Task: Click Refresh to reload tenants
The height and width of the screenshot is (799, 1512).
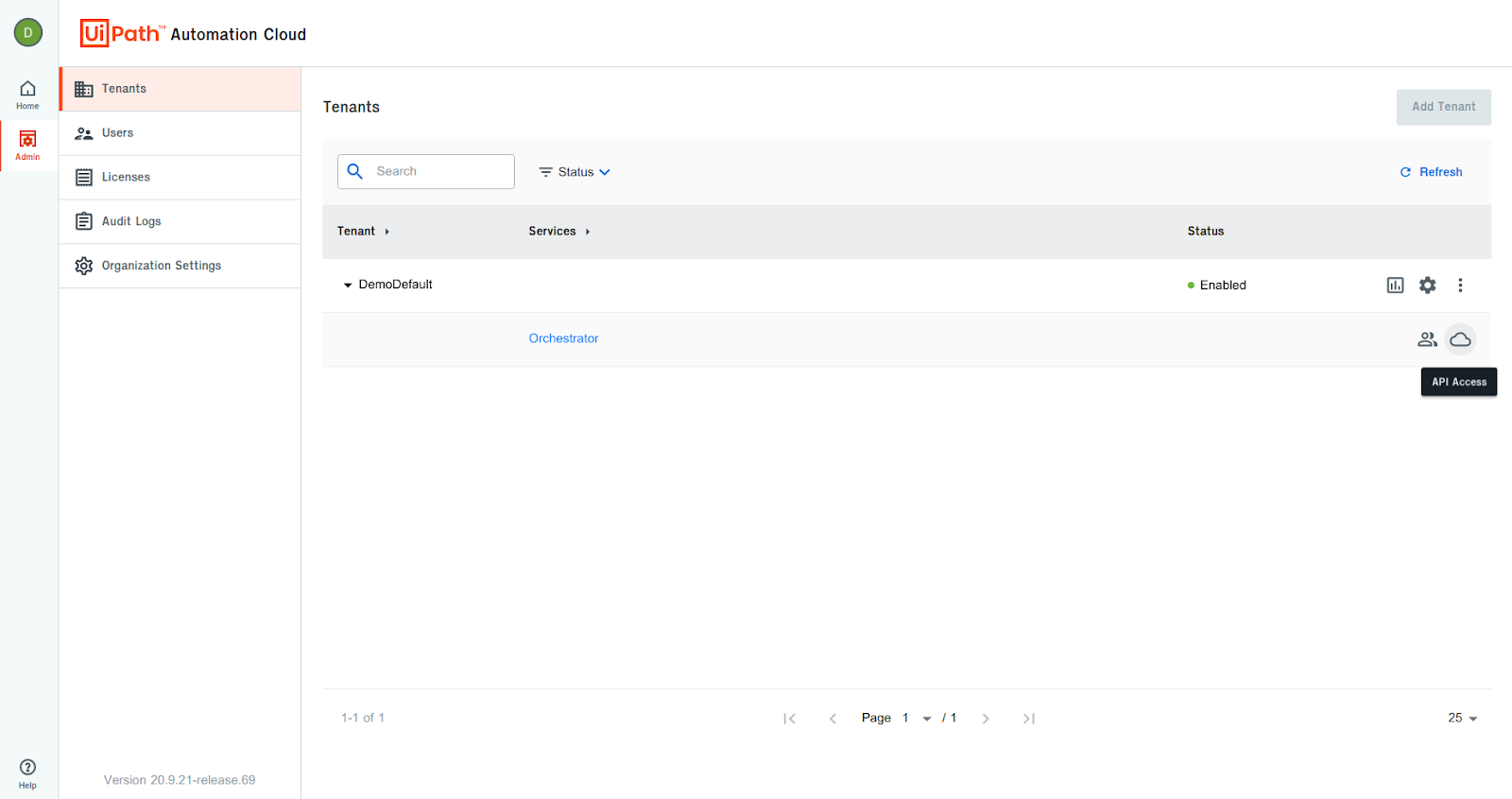Action: [1431, 172]
